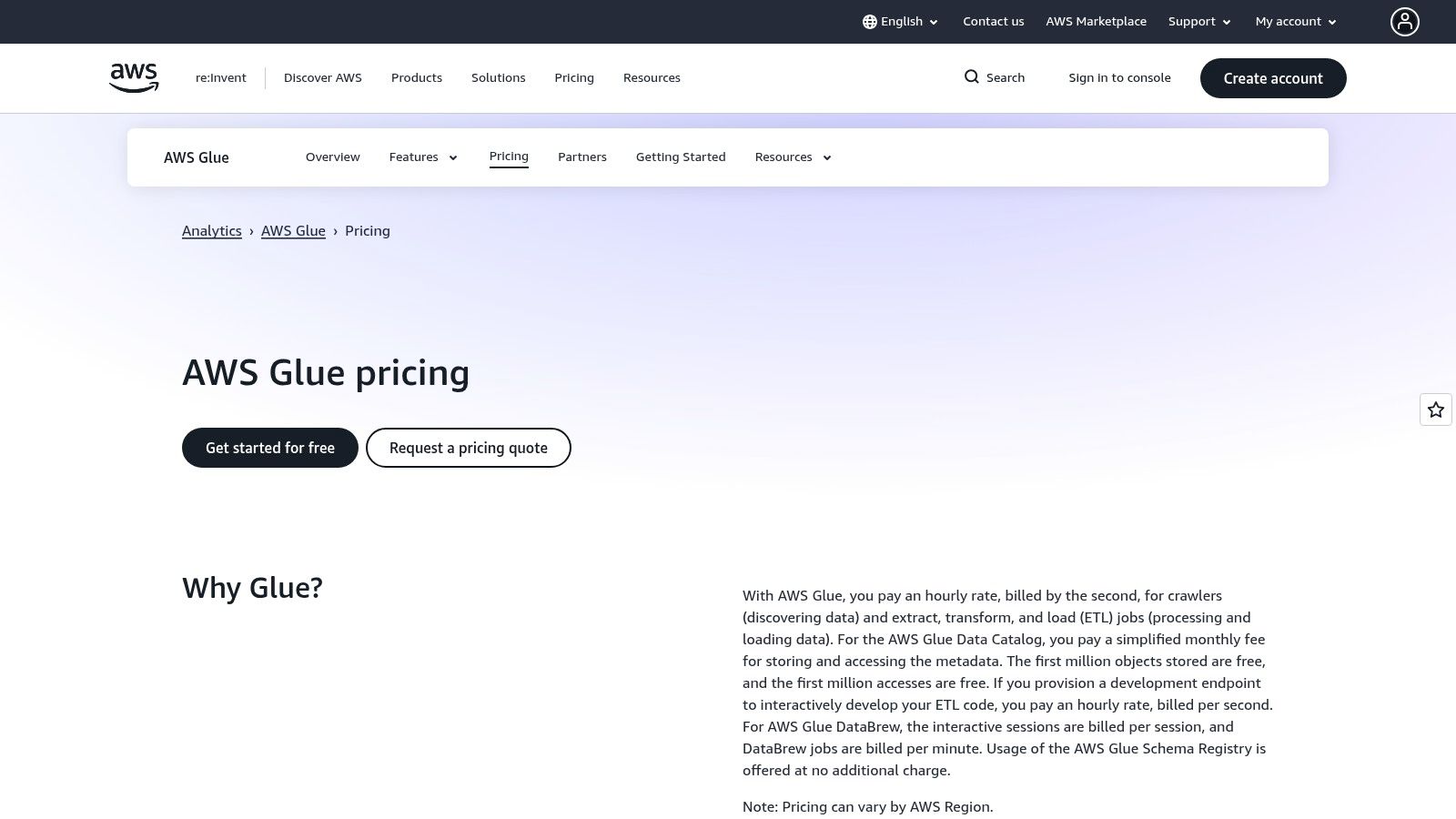Expand the My account menu

[x=1296, y=22]
